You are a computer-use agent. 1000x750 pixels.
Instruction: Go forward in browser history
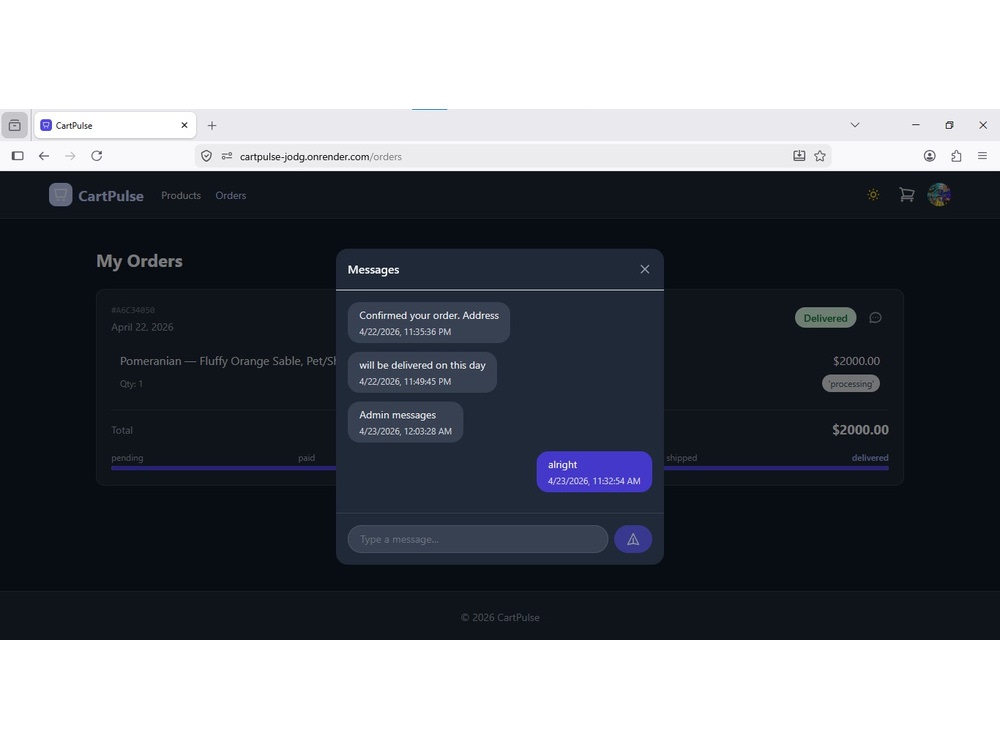pos(70,156)
